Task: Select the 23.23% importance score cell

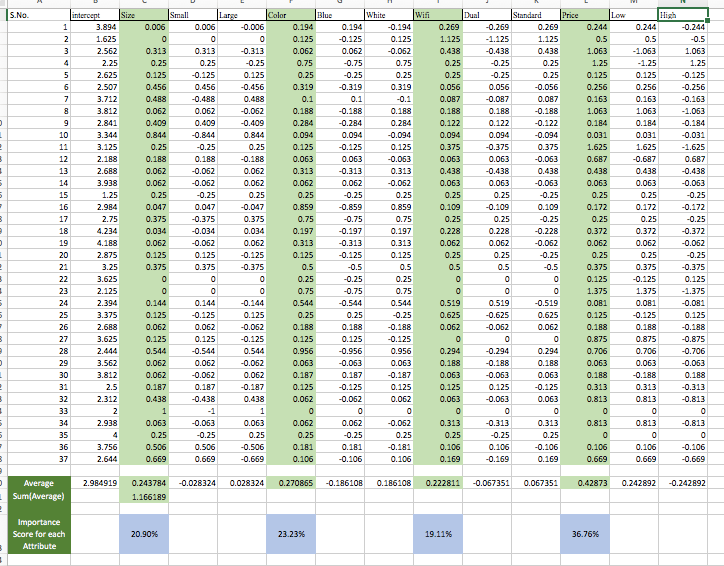Action: pos(291,534)
